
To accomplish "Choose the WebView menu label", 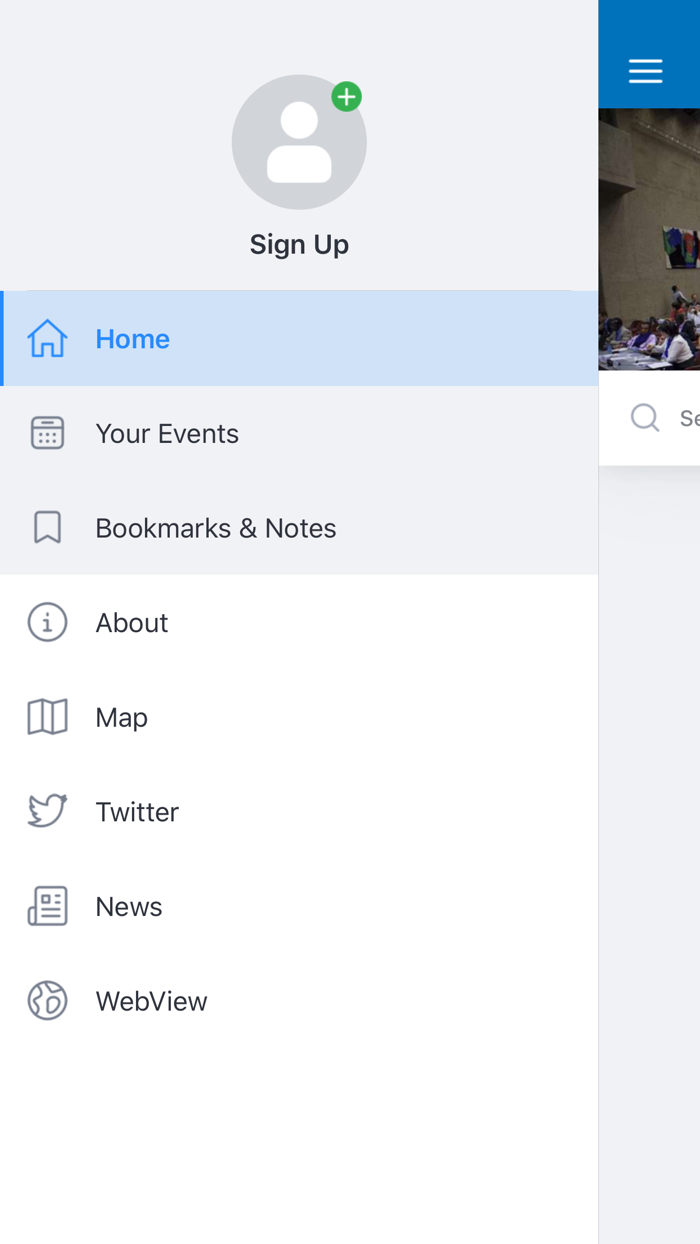I will click(x=151, y=1001).
